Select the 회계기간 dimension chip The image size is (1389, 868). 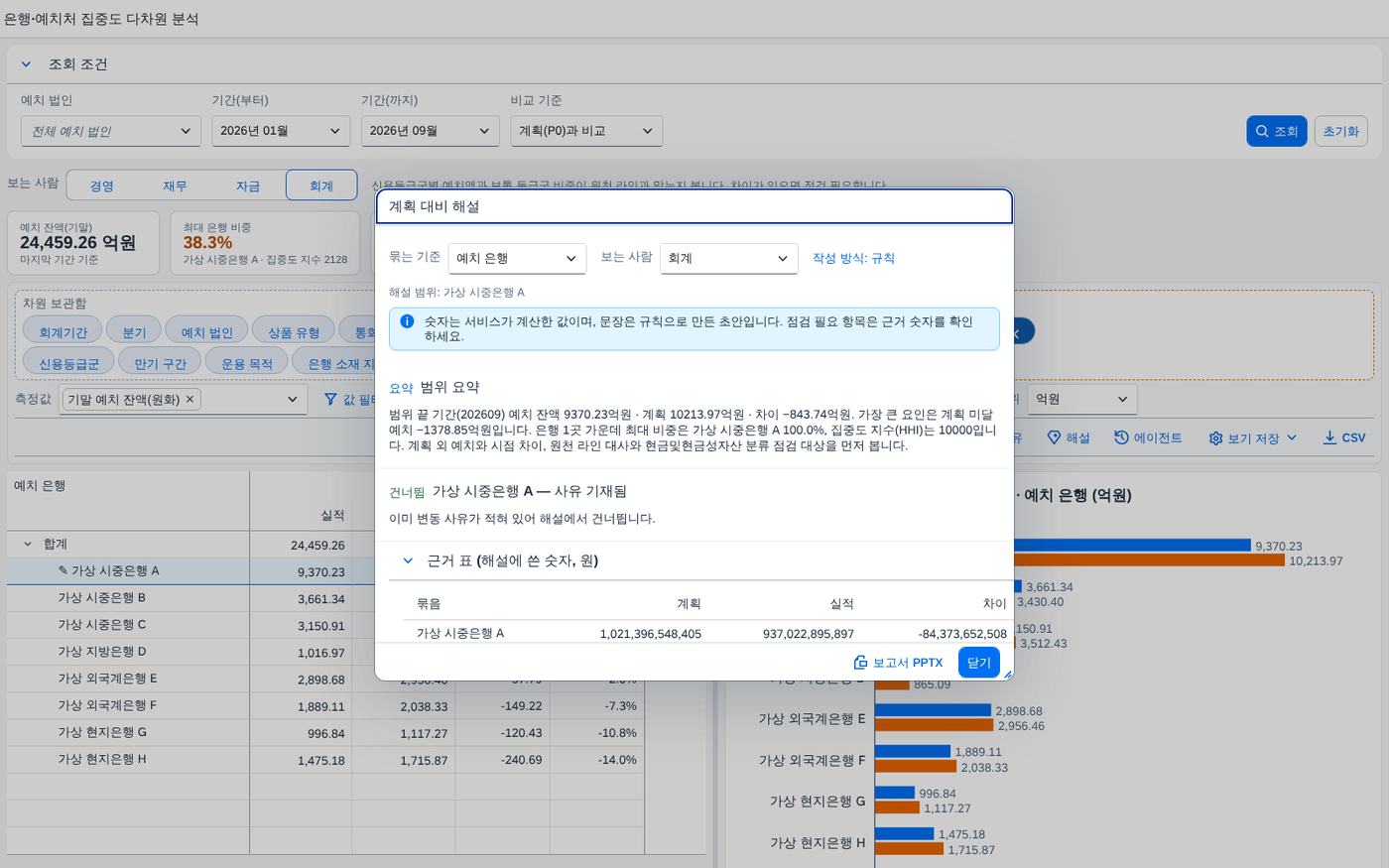tap(63, 332)
